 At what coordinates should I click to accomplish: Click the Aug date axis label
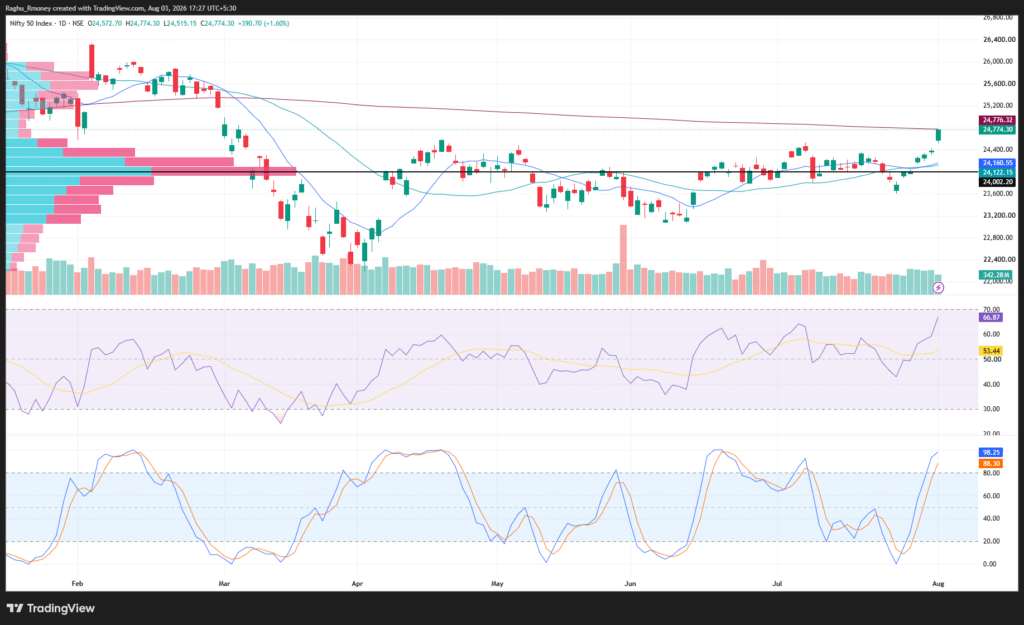pos(938,583)
